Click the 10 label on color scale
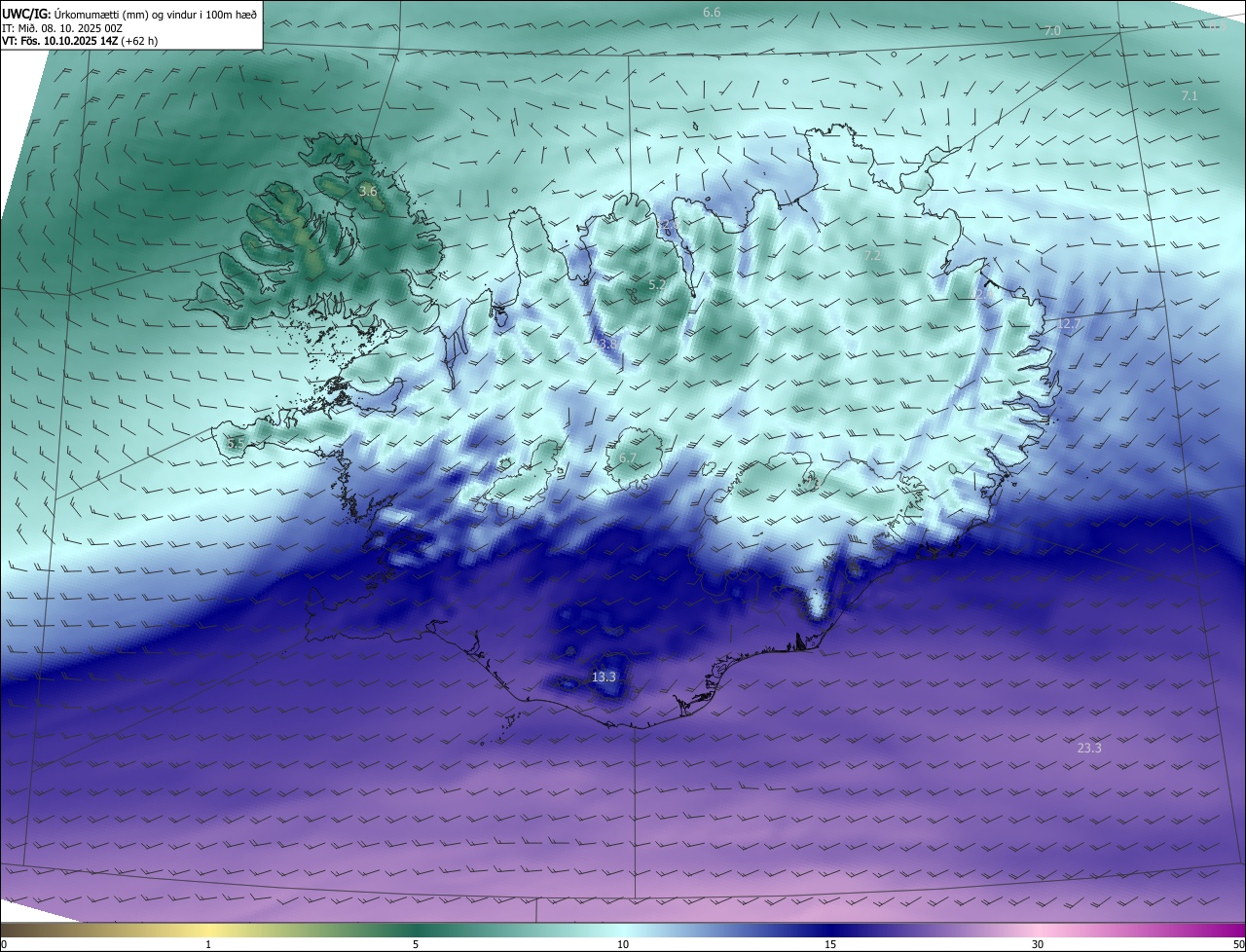Image resolution: width=1246 pixels, height=952 pixels. (x=623, y=944)
